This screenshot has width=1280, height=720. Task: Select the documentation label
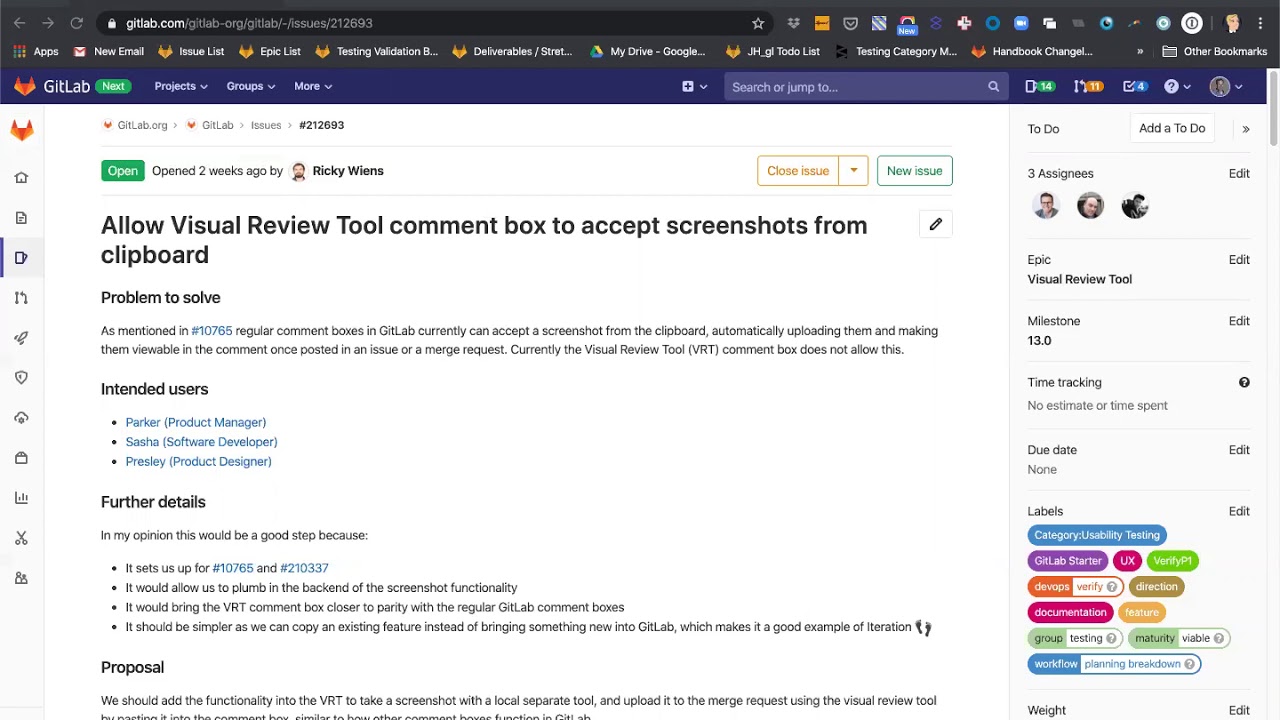coord(1070,613)
